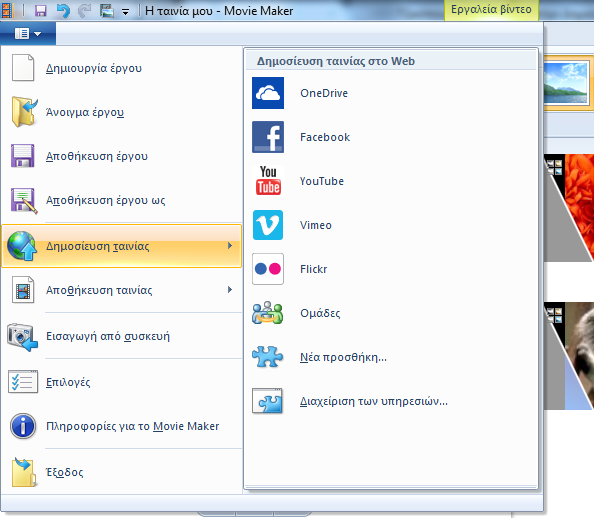Choose Έξοδος to quit
Viewport: 594px width, 518px height.
[122, 472]
